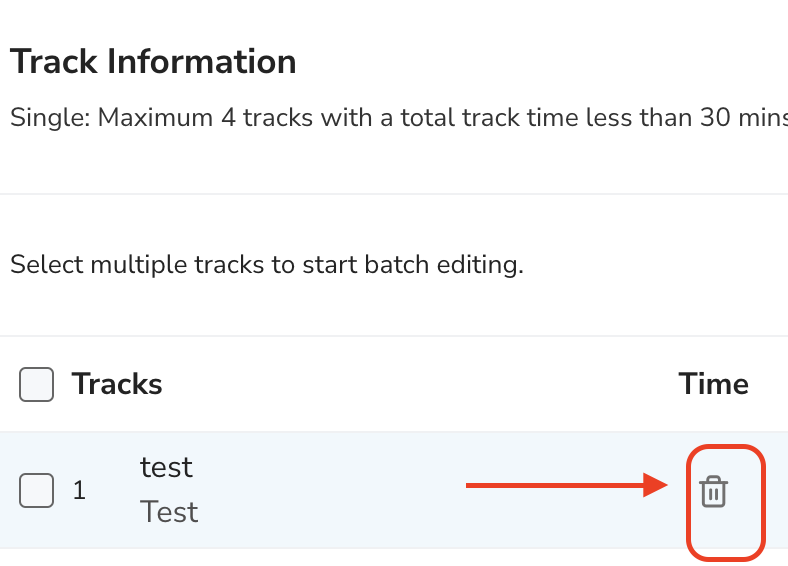Screen dimensions: 788x566
Task: Open the track titled test
Action: click(x=166, y=467)
